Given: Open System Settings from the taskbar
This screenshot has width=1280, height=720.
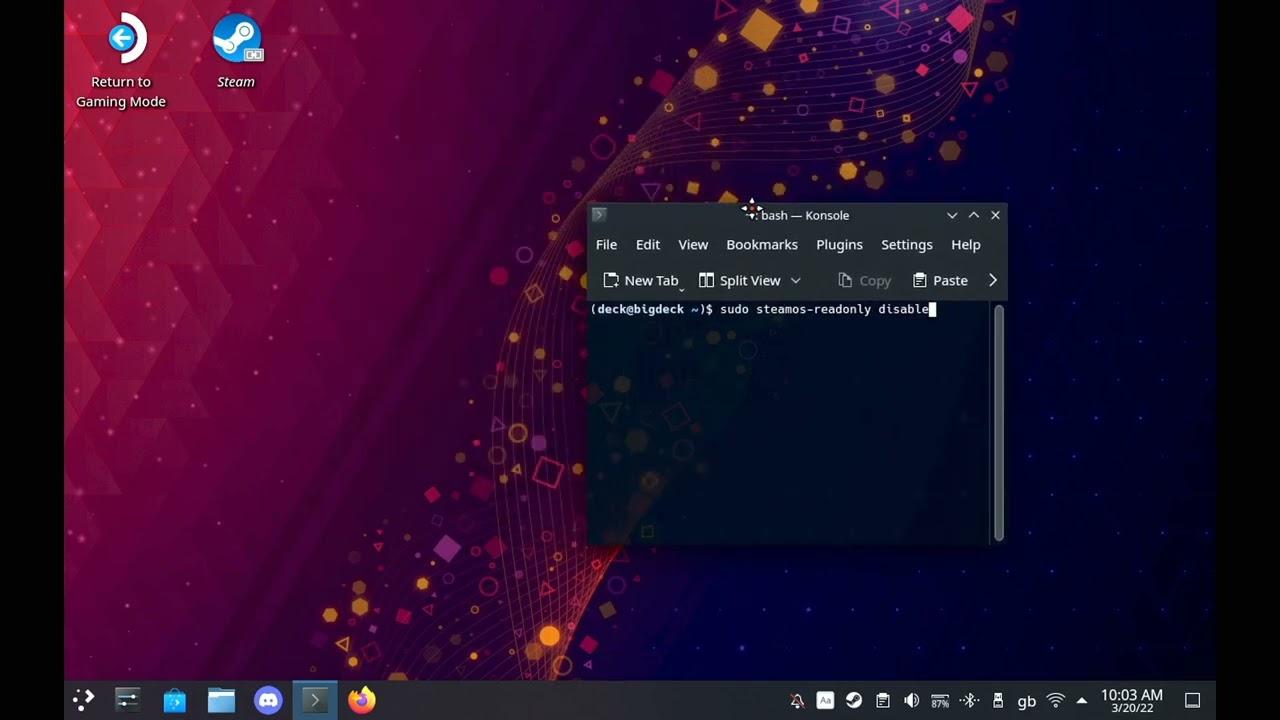Looking at the screenshot, I should tap(127, 700).
